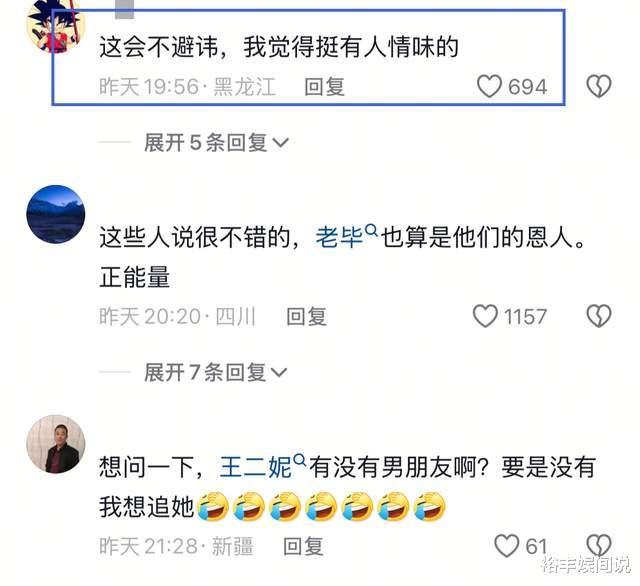640x586 pixels.
Task: Tap broken heart on the 四川 comment
Action: point(599,316)
